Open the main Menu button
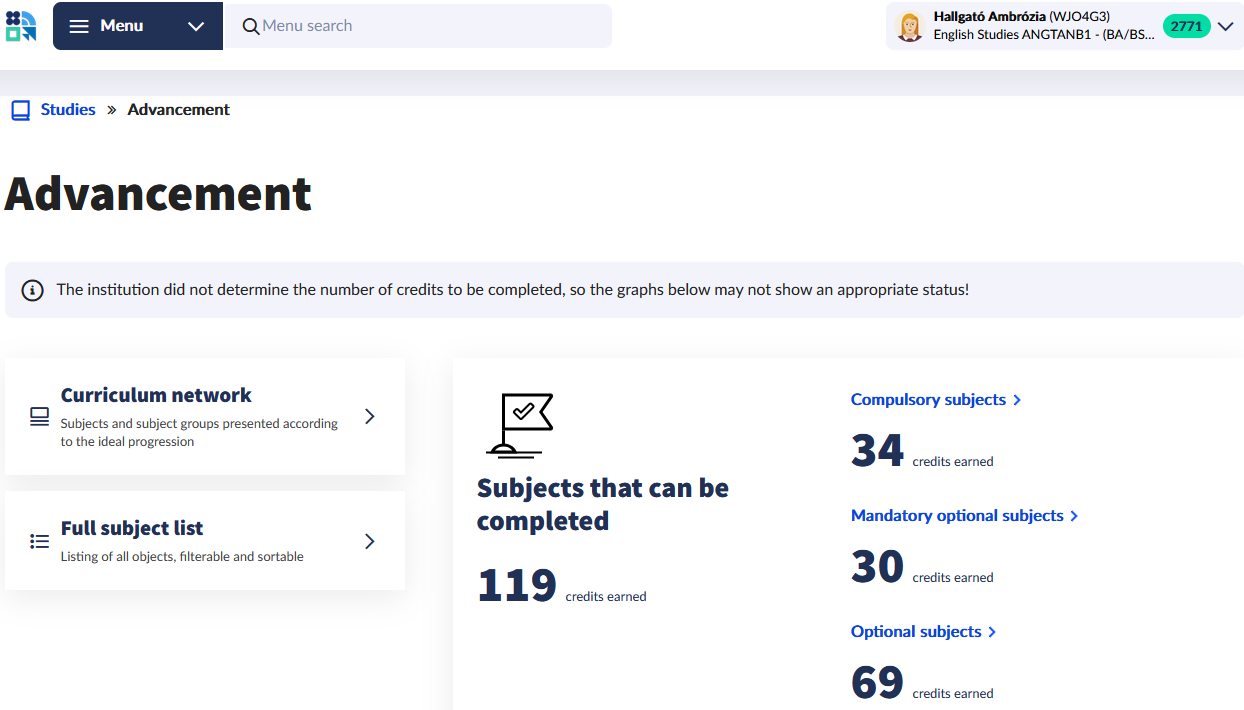 [x=121, y=26]
